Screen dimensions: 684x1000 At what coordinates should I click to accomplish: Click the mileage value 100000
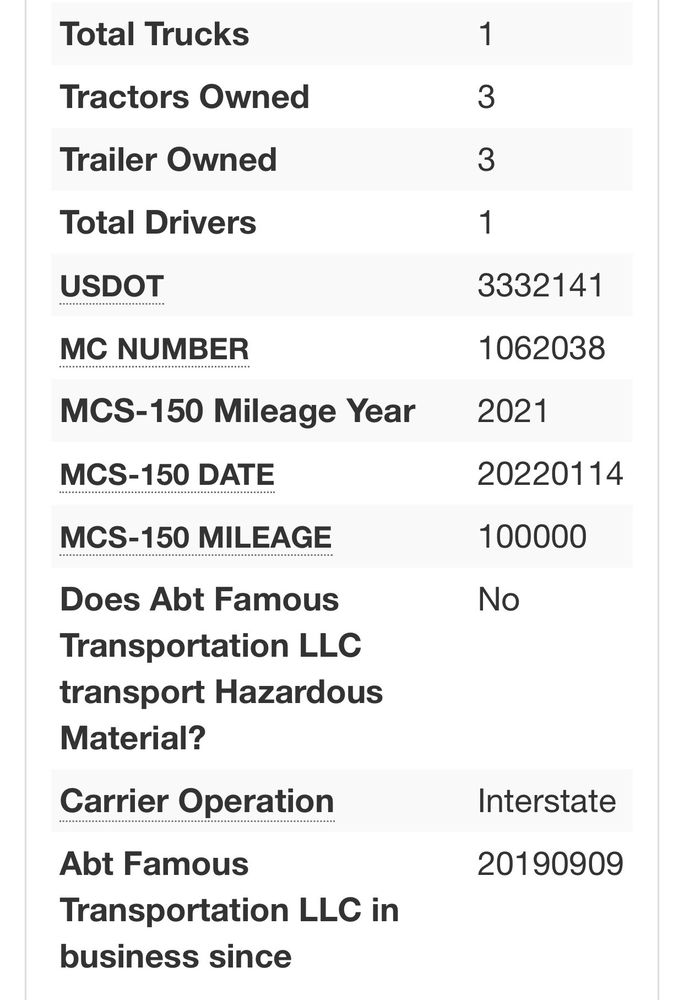532,537
